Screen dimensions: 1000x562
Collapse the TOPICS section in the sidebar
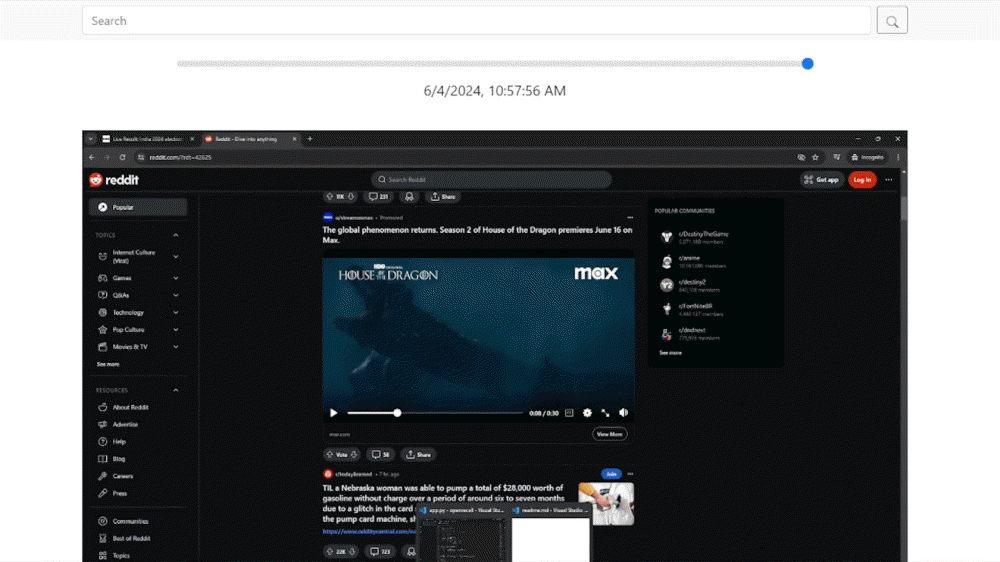(x=176, y=235)
